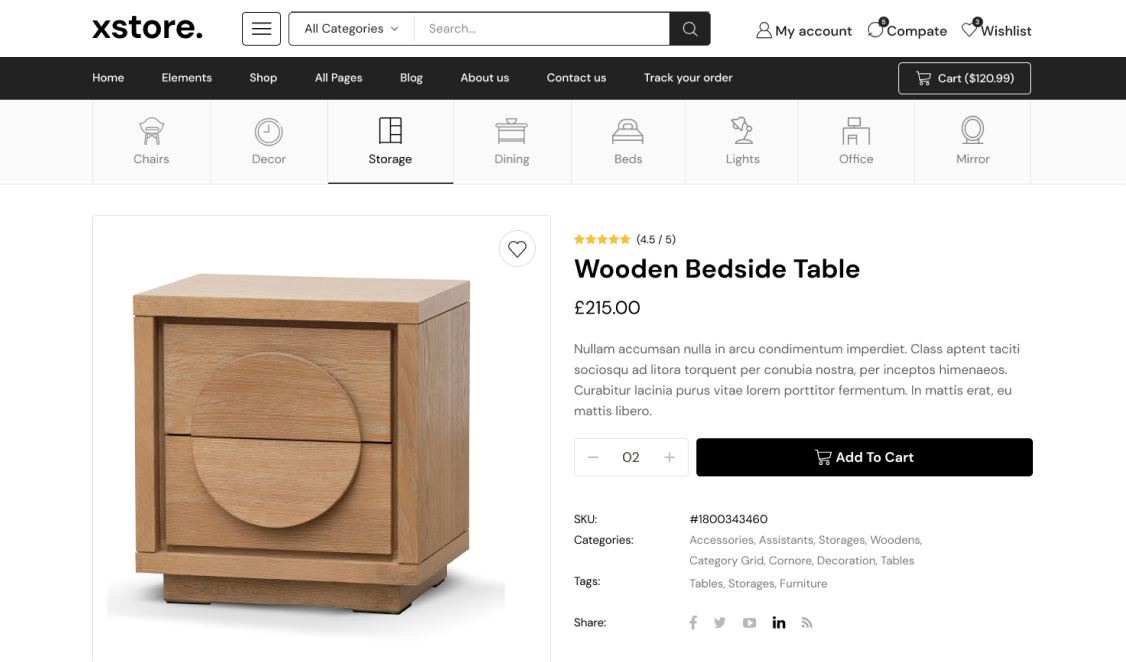Open the RSS feed share icon
The width and height of the screenshot is (1126, 662).
point(807,623)
